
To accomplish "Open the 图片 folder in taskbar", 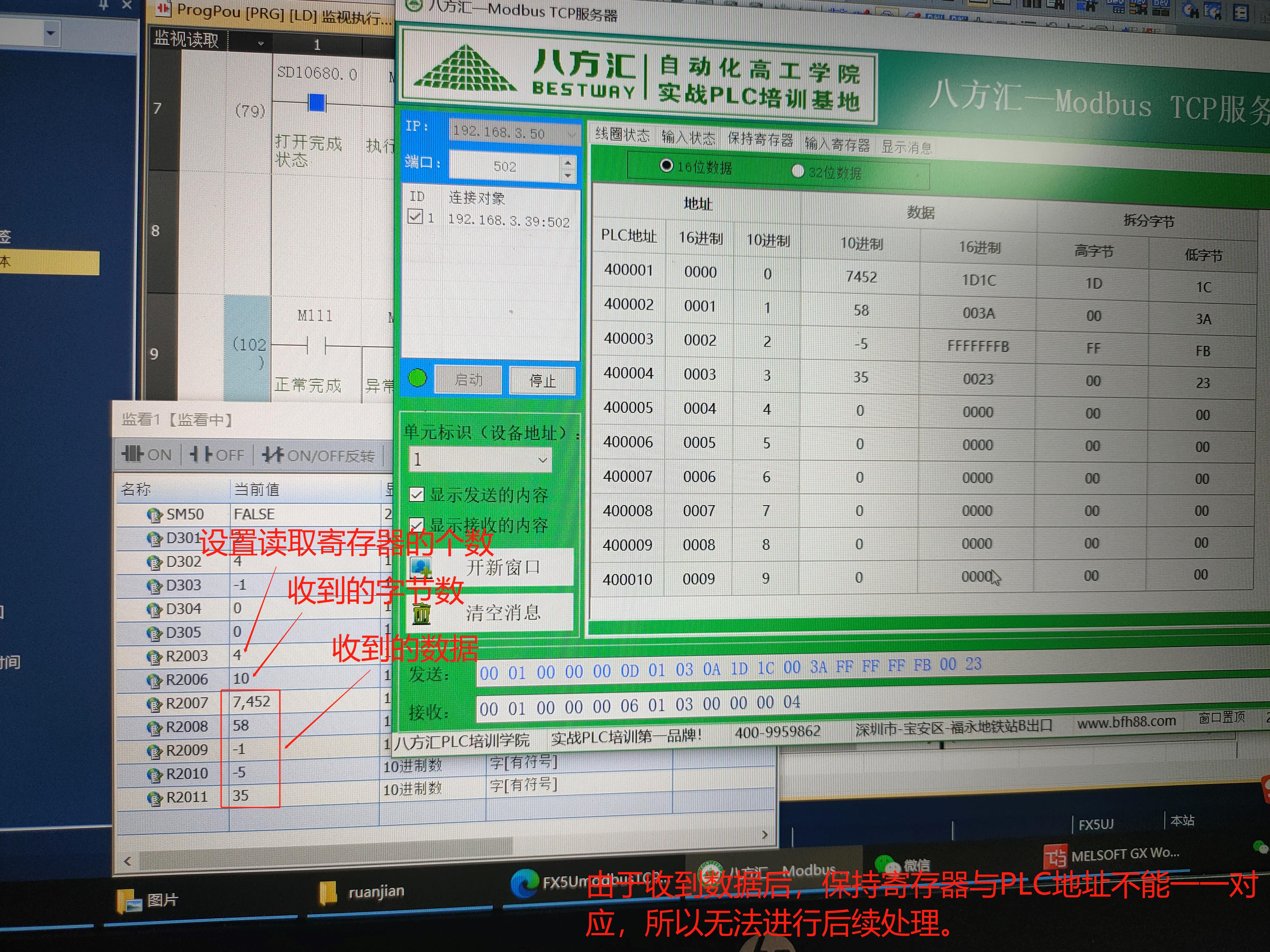I will click(x=129, y=901).
